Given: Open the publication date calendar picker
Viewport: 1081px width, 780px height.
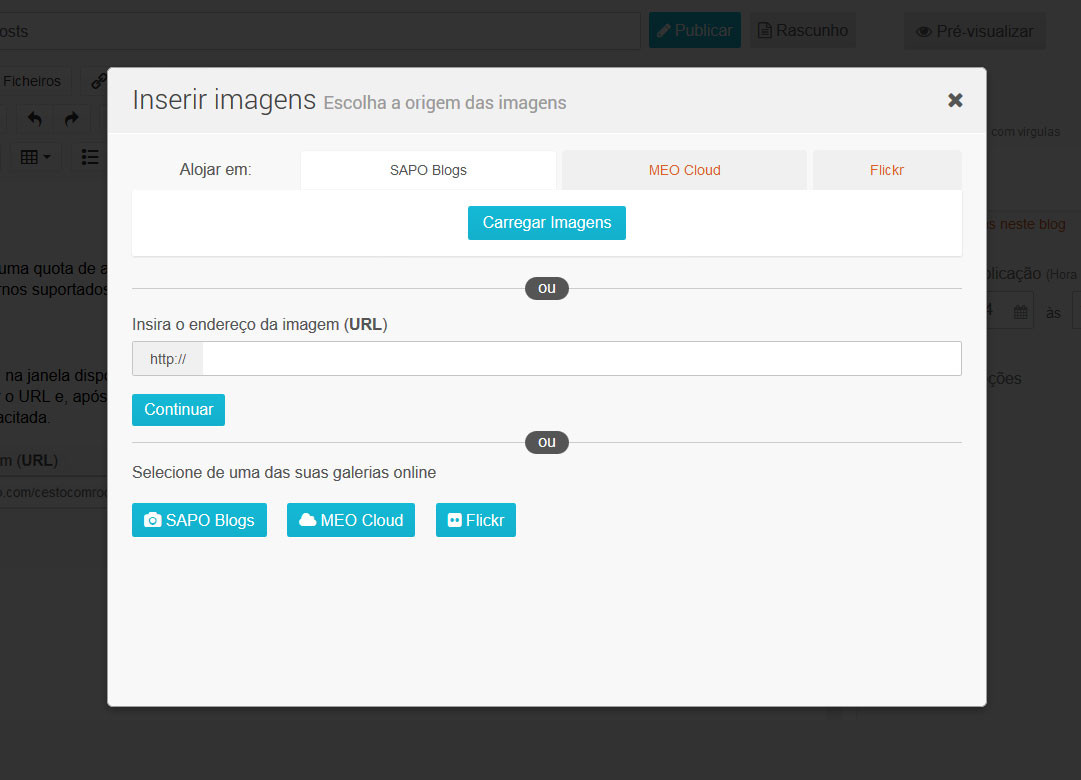Looking at the screenshot, I should pyautogui.click(x=1020, y=312).
